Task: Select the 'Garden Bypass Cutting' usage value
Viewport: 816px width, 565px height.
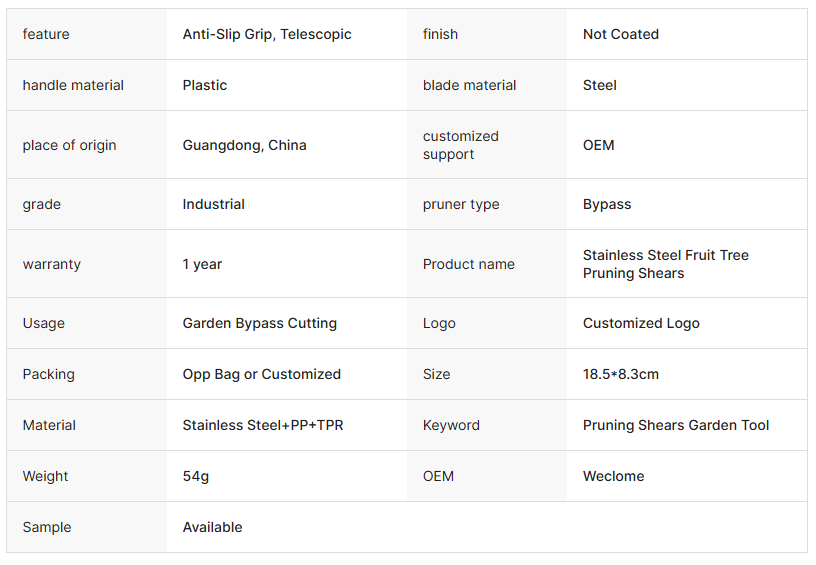Action: point(260,323)
